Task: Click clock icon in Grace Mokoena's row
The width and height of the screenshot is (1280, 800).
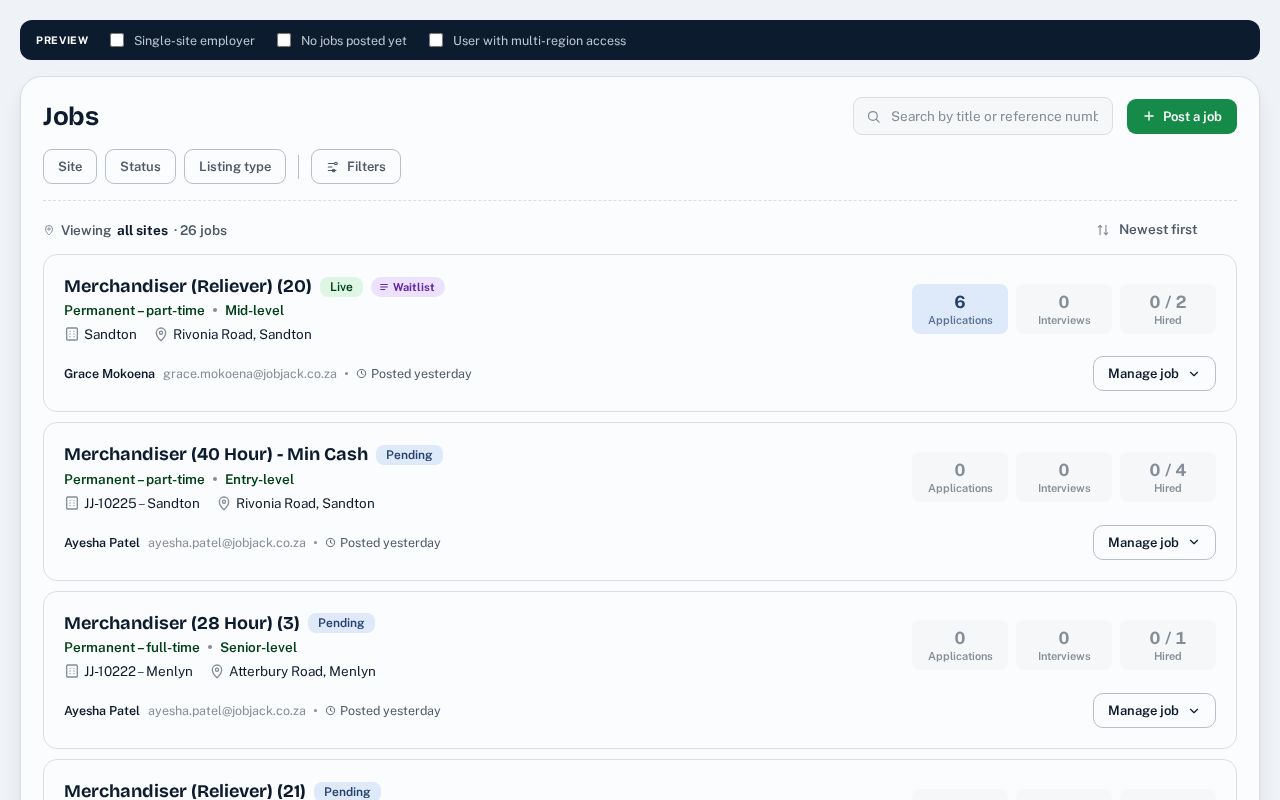Action: point(362,374)
